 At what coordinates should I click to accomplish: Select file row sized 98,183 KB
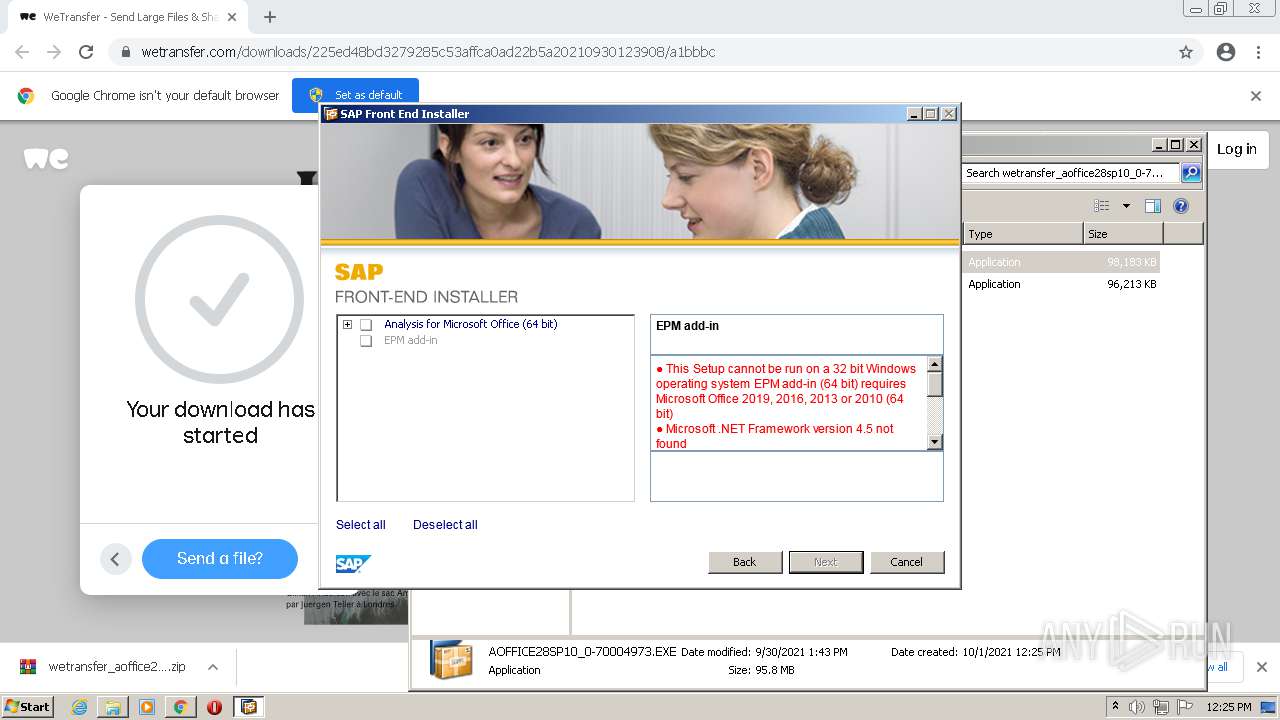click(1061, 262)
